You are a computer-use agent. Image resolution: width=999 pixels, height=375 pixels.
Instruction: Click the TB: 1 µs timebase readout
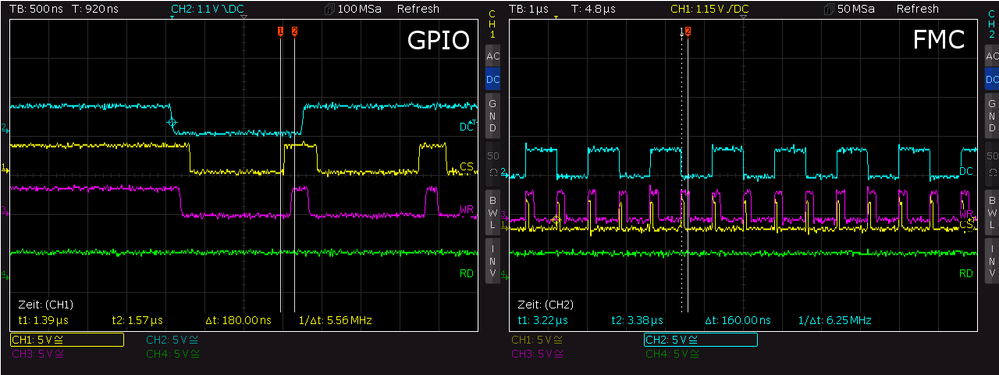click(527, 9)
